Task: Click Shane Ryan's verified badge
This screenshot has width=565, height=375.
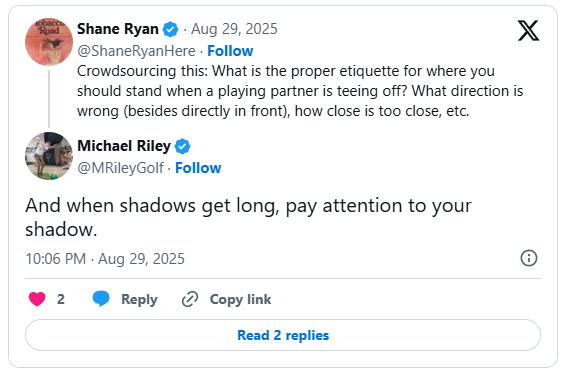Action: pyautogui.click(x=170, y=29)
